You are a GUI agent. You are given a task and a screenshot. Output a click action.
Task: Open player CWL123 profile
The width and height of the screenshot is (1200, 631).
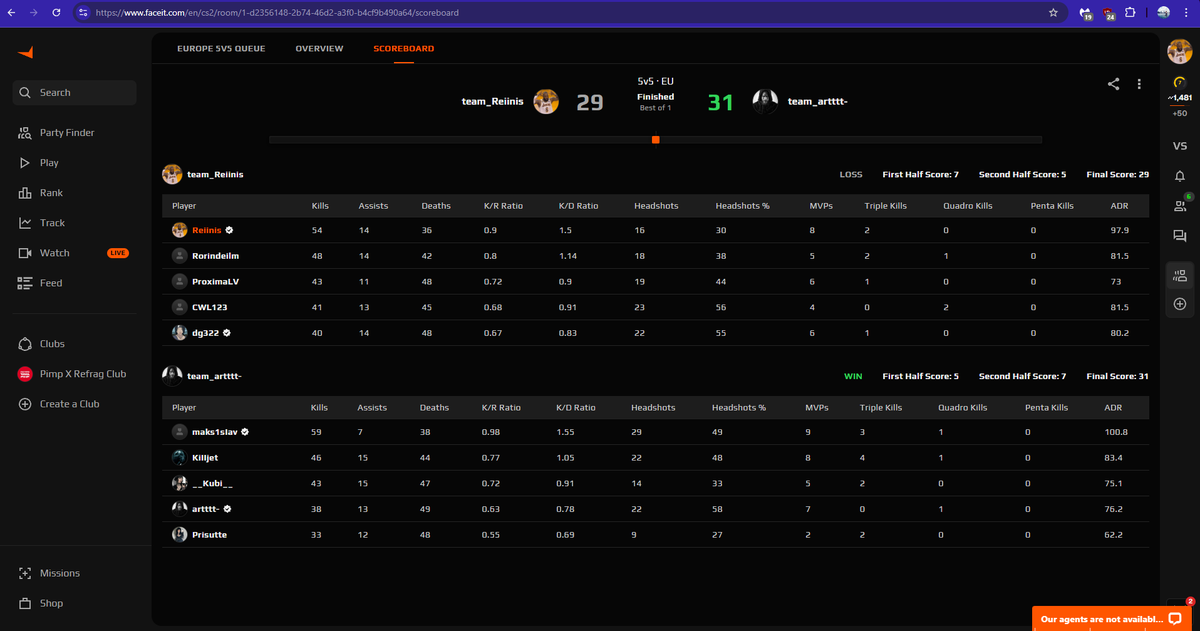click(x=209, y=308)
